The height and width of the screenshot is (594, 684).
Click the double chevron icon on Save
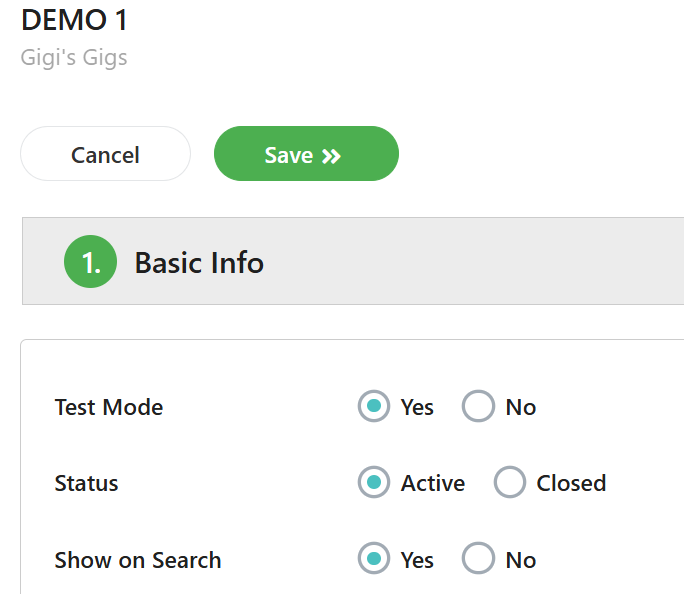point(332,156)
